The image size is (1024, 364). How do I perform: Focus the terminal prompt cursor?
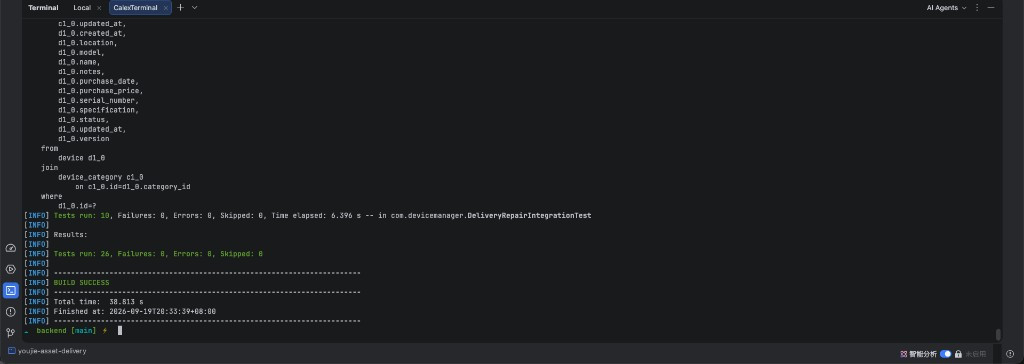120,331
